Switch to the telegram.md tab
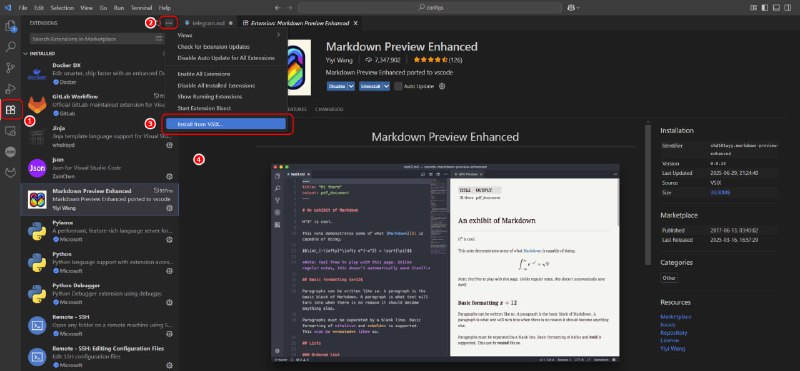Viewport: 800px width, 371px height. coord(208,23)
